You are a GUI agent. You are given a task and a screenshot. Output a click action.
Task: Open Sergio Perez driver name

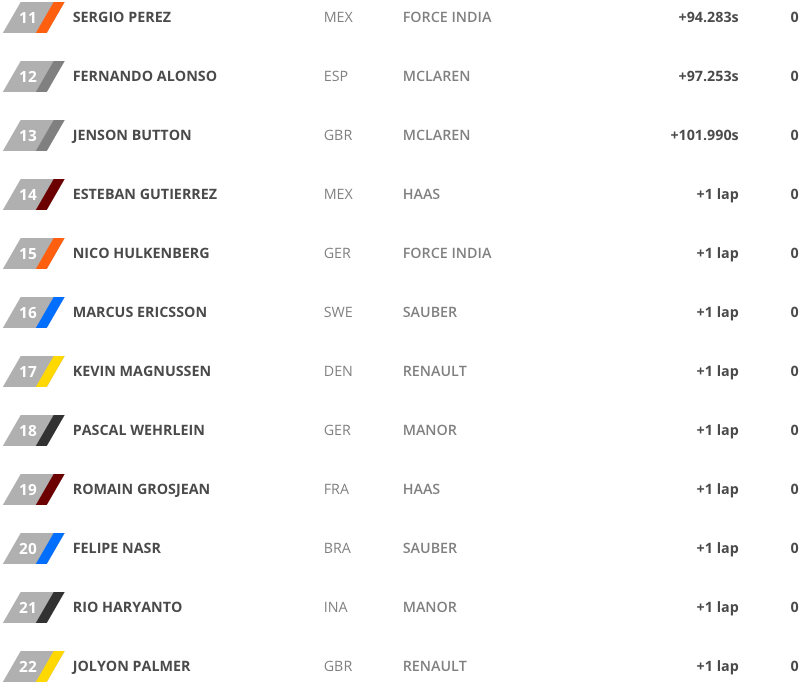pos(122,17)
